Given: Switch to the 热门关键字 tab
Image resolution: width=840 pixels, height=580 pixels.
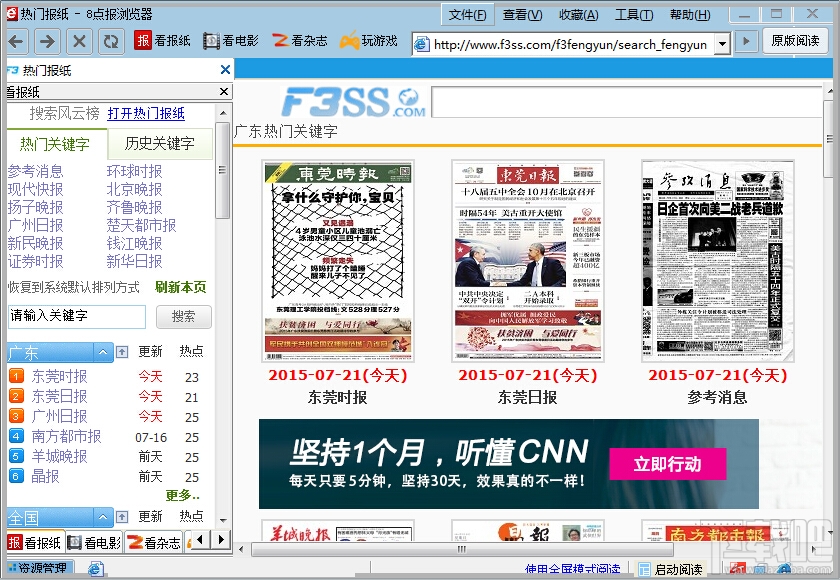Looking at the screenshot, I should [56, 144].
